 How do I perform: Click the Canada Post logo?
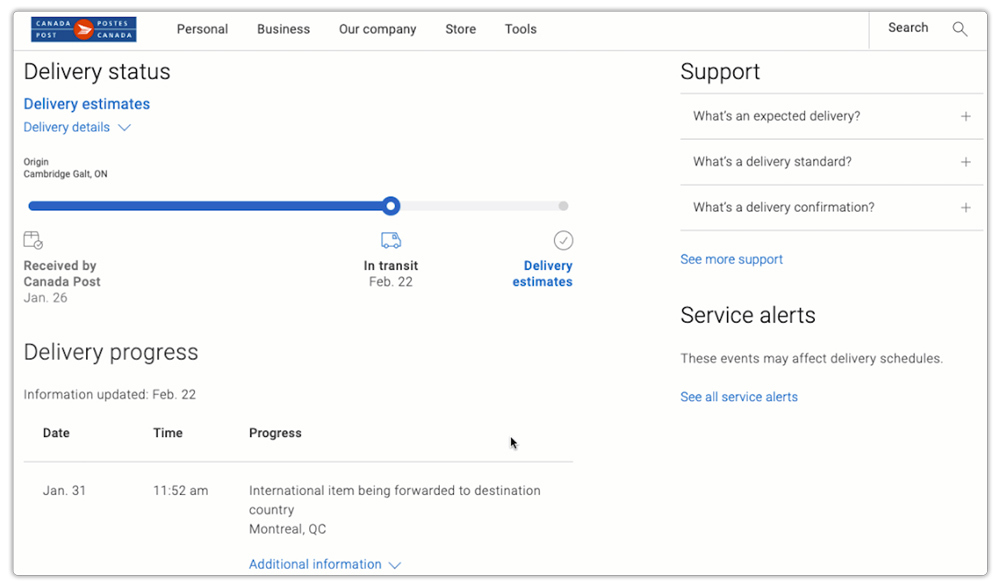click(83, 29)
